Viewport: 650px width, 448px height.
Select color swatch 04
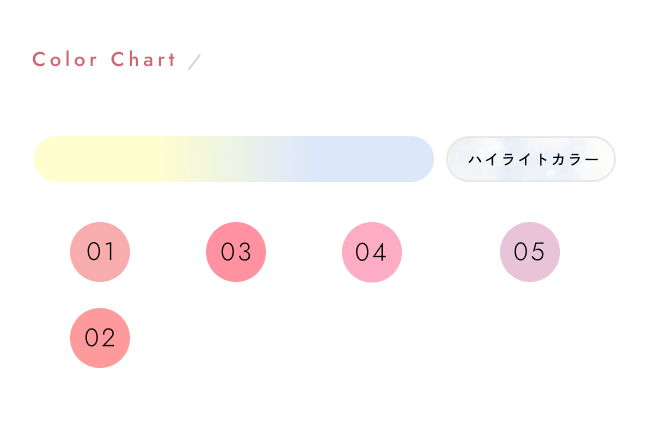pos(372,252)
